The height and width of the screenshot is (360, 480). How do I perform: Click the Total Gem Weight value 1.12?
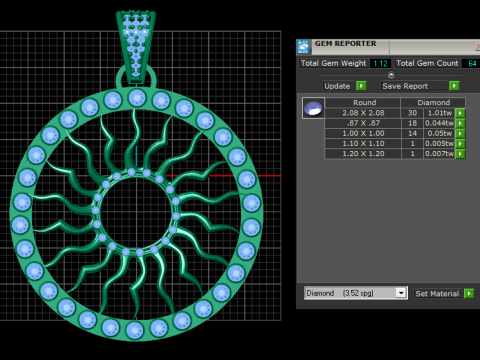pos(380,63)
